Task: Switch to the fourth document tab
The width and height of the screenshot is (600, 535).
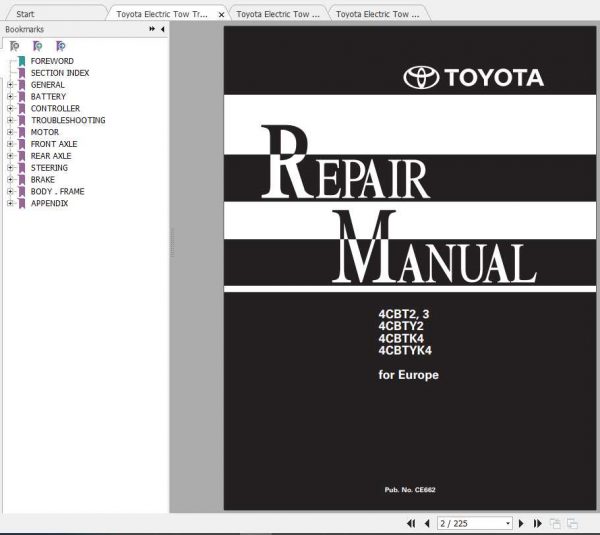Action: (378, 14)
